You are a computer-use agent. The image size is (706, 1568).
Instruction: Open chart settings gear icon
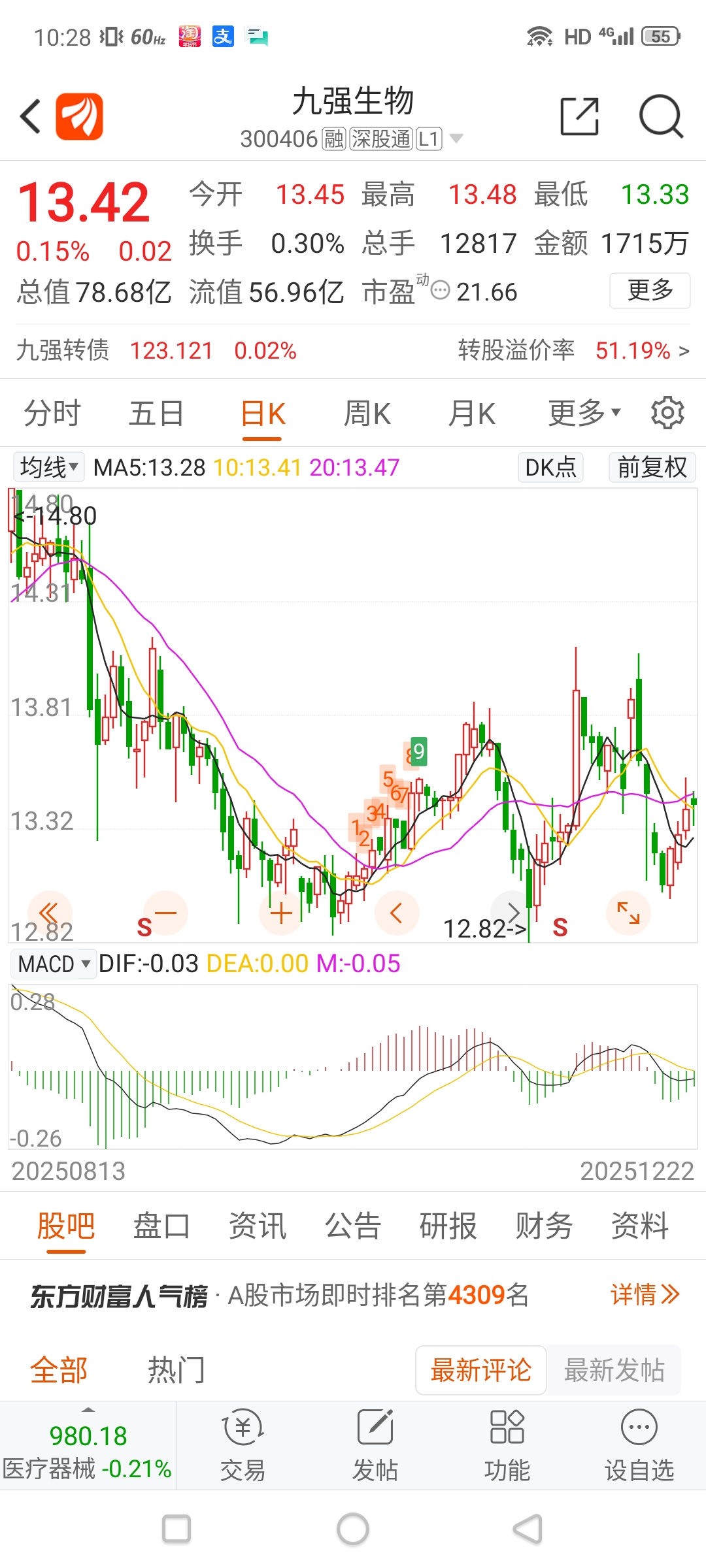pyautogui.click(x=667, y=413)
